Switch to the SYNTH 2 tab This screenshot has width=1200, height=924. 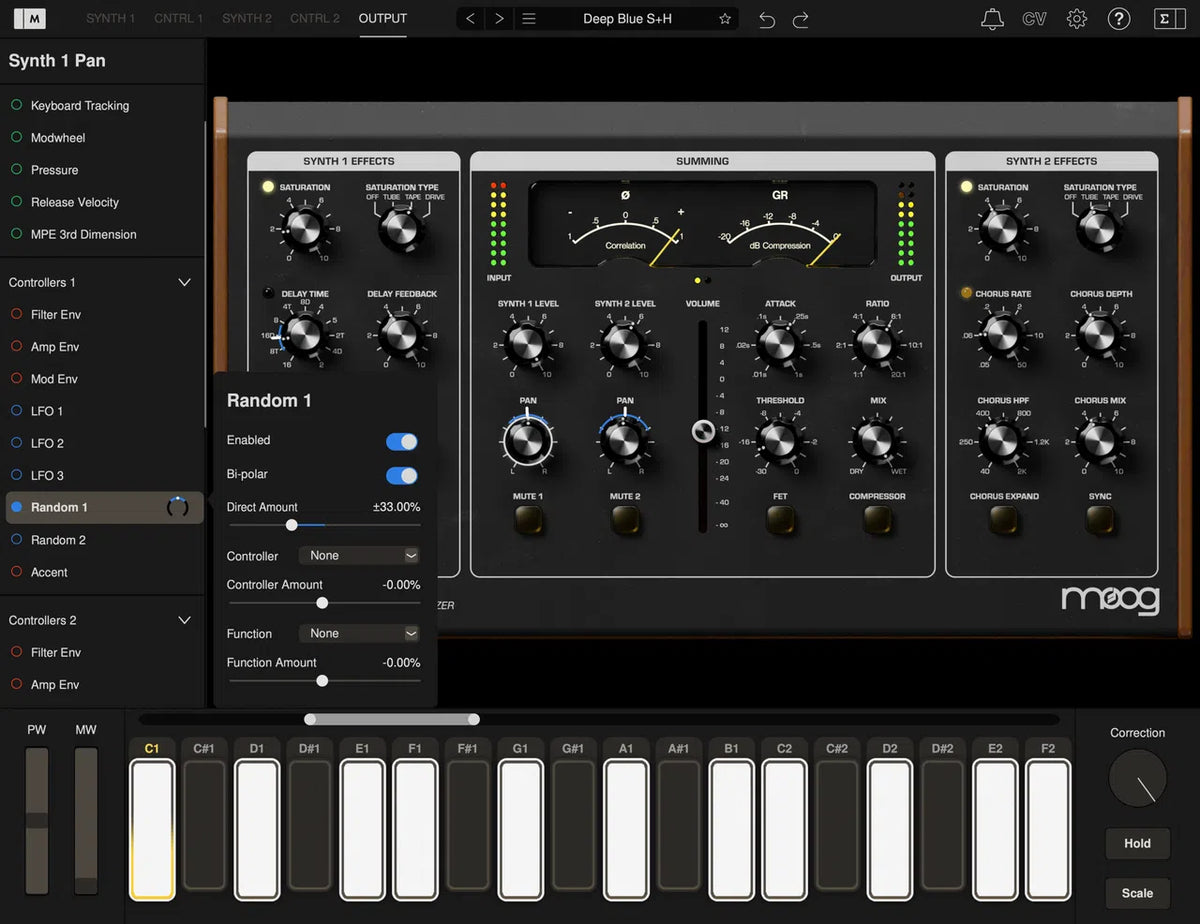[x=246, y=18]
